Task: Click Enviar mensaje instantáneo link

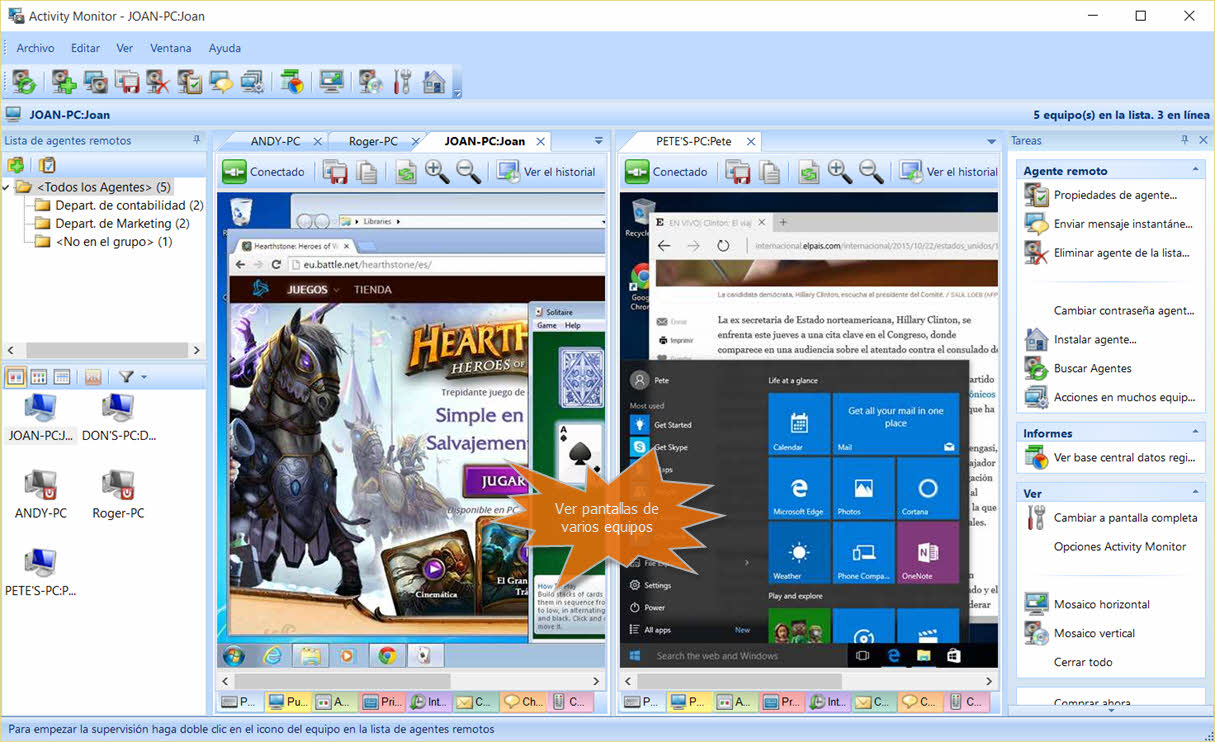Action: pos(1123,224)
